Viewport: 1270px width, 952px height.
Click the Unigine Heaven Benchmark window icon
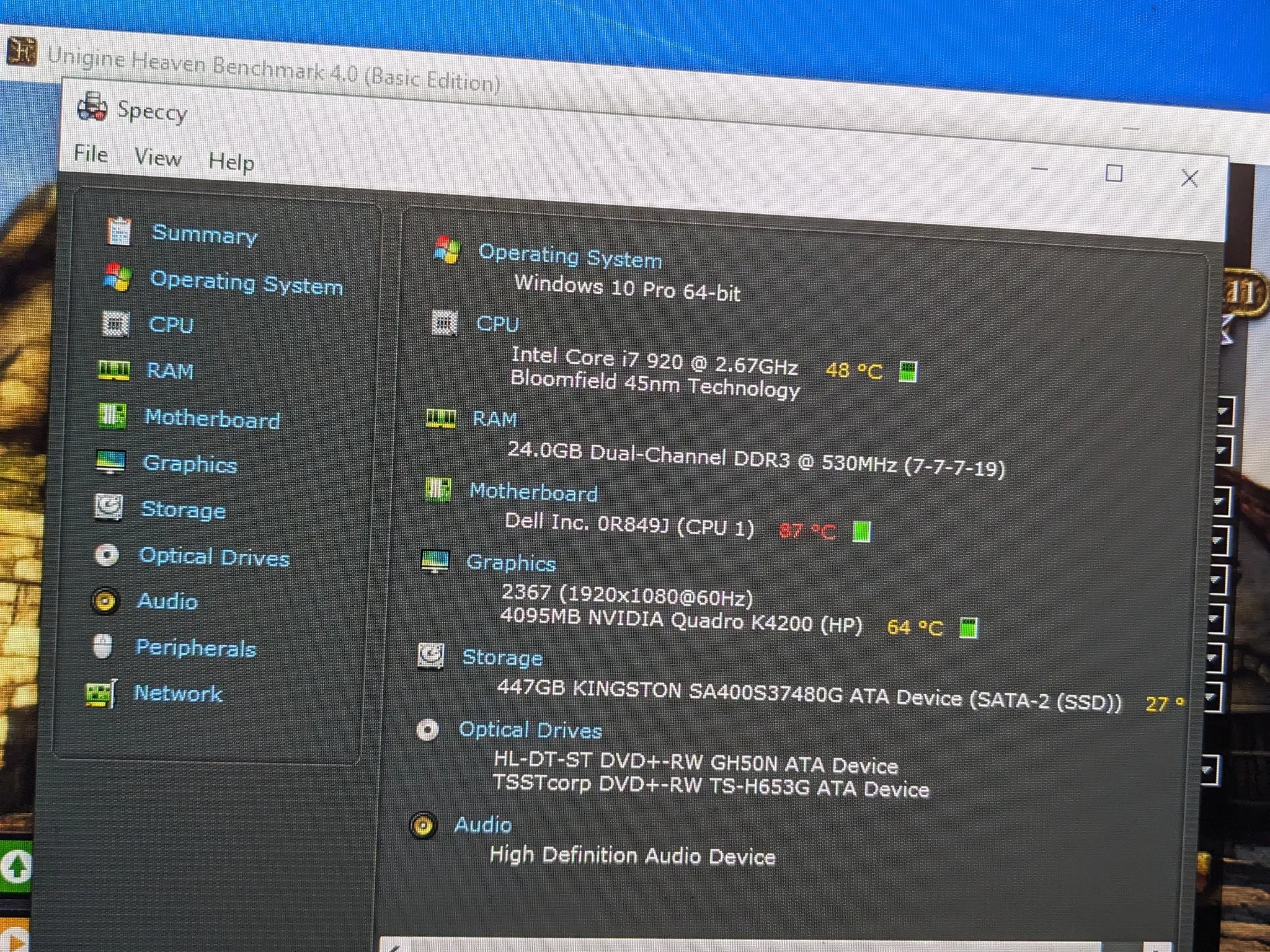click(x=22, y=51)
